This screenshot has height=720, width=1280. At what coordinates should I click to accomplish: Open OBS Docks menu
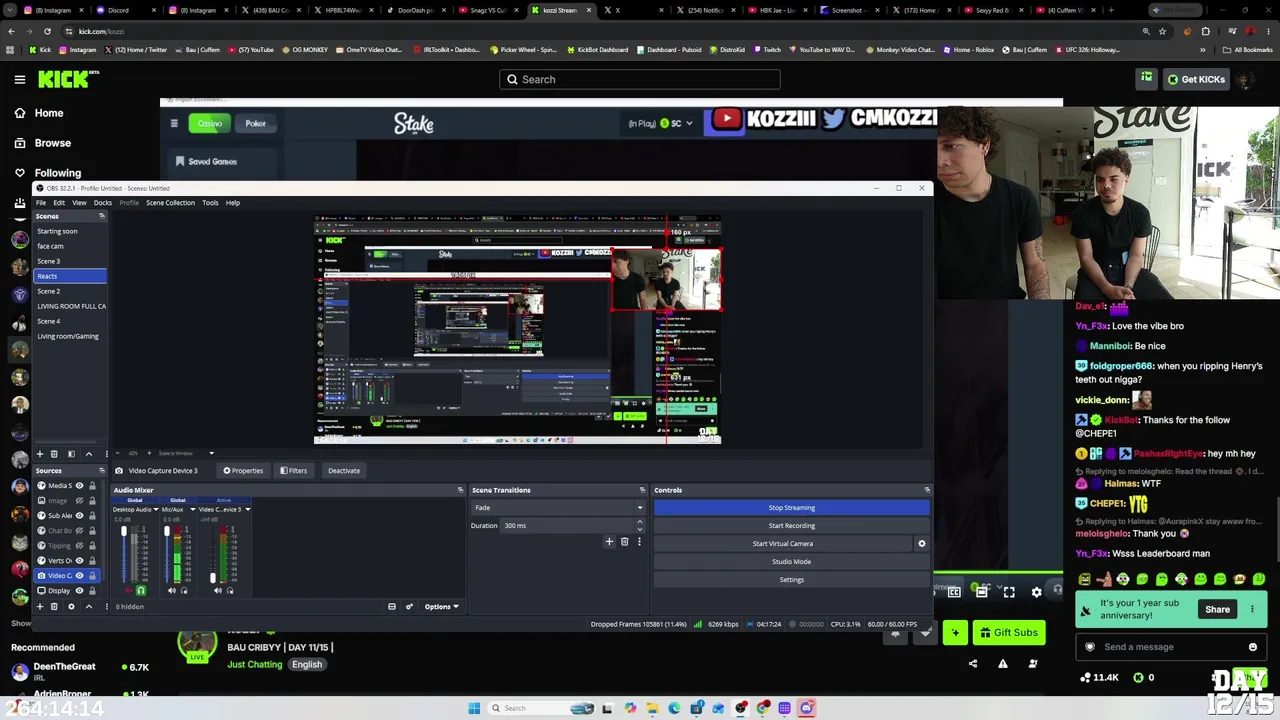click(x=103, y=203)
